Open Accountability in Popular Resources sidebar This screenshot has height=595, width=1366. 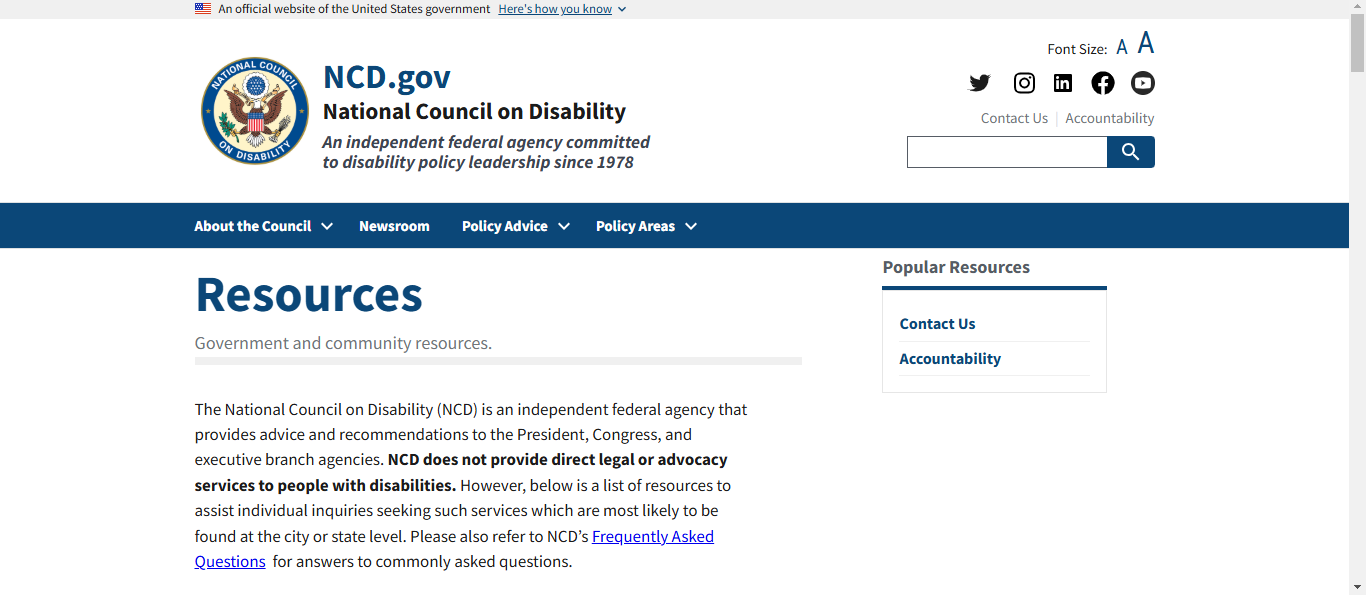click(x=950, y=359)
